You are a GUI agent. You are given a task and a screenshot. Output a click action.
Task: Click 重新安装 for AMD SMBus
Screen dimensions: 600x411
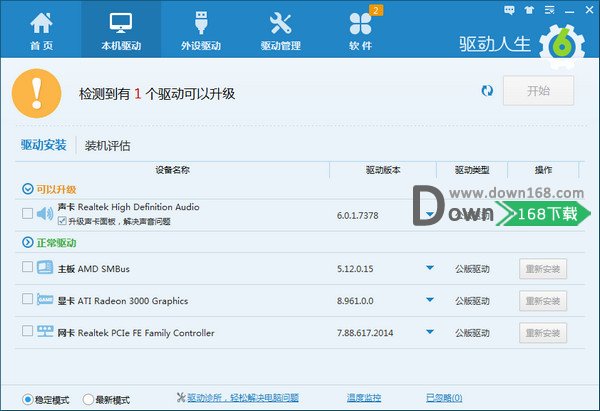coord(543,269)
